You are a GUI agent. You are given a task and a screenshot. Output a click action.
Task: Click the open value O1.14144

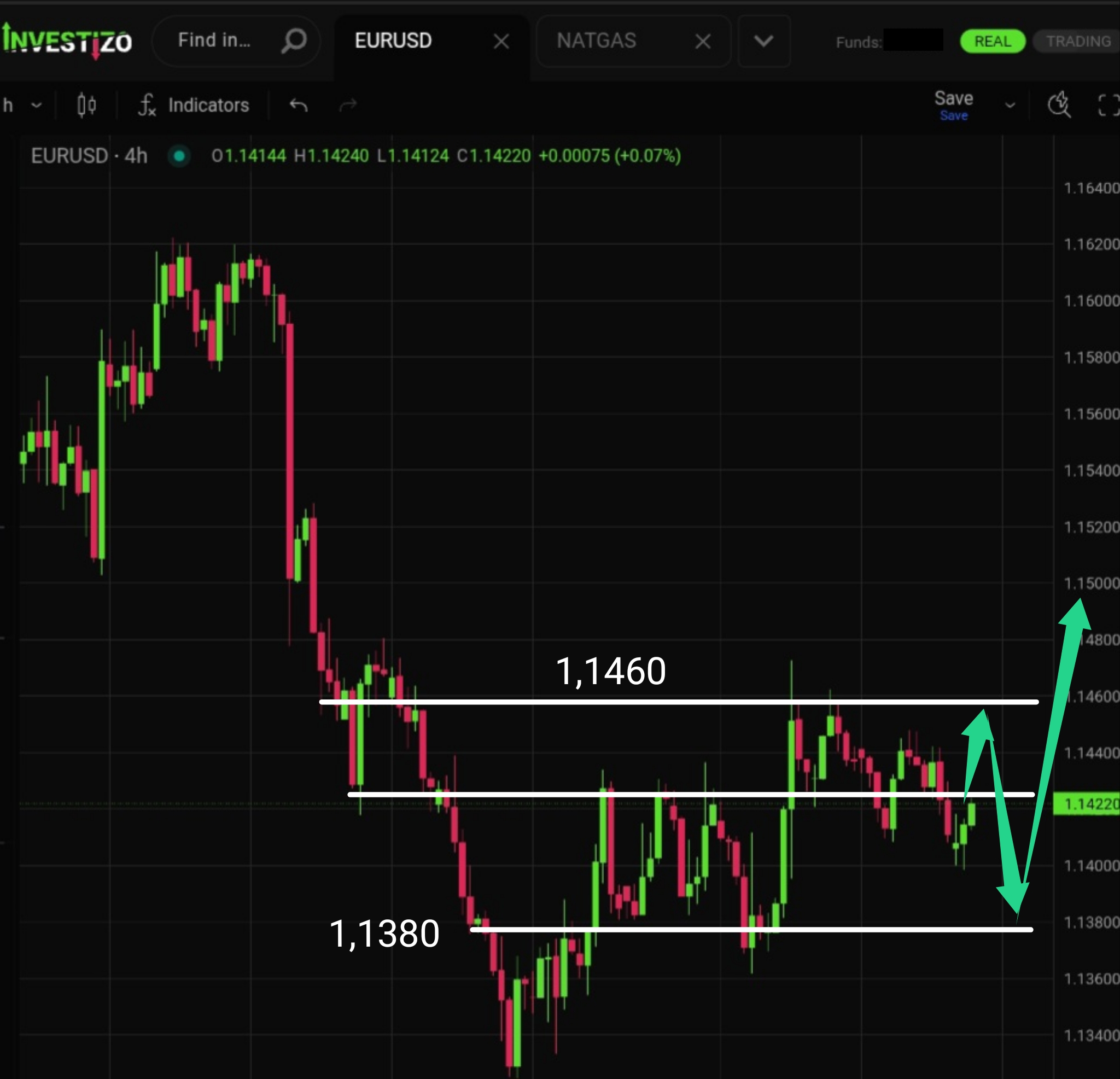(249, 155)
